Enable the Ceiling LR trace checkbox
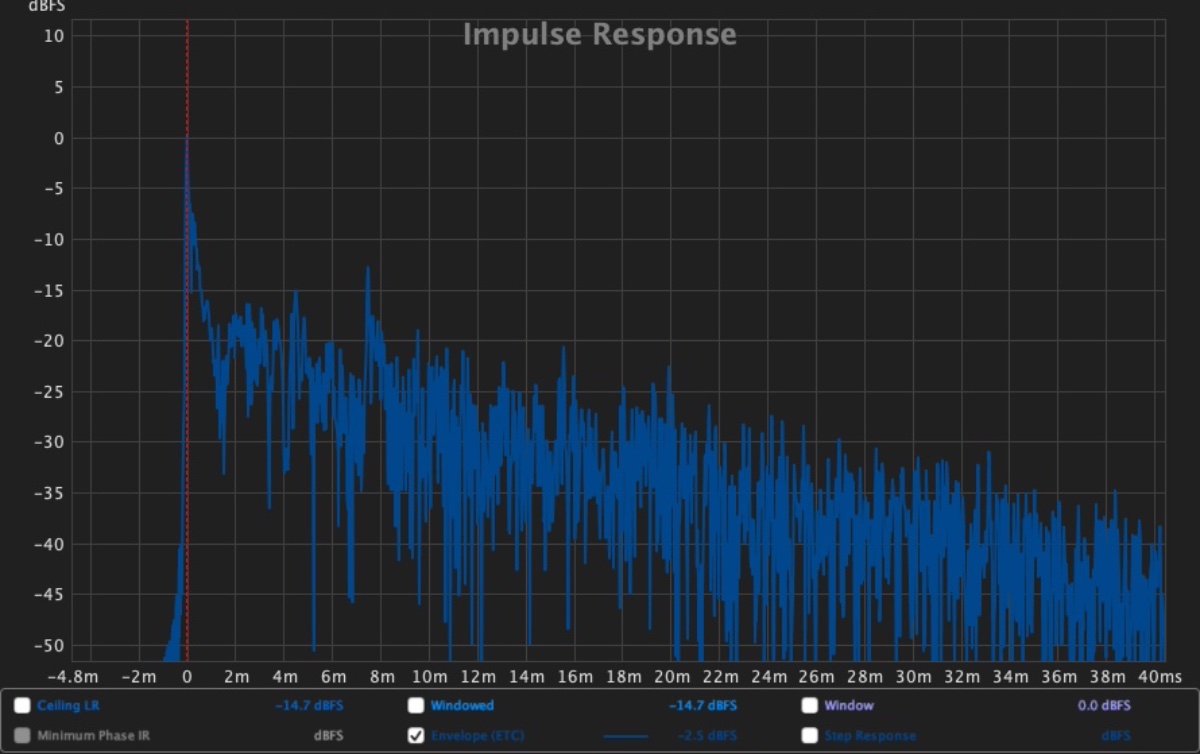1200x754 pixels. [x=22, y=705]
